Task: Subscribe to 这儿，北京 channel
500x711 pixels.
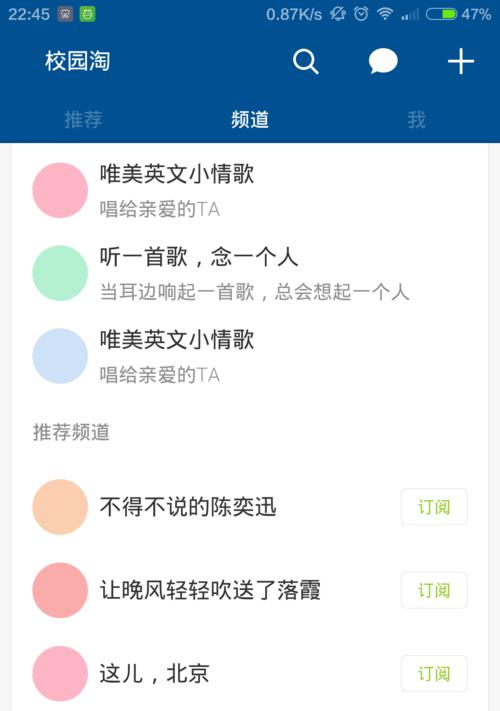Action: coord(434,674)
